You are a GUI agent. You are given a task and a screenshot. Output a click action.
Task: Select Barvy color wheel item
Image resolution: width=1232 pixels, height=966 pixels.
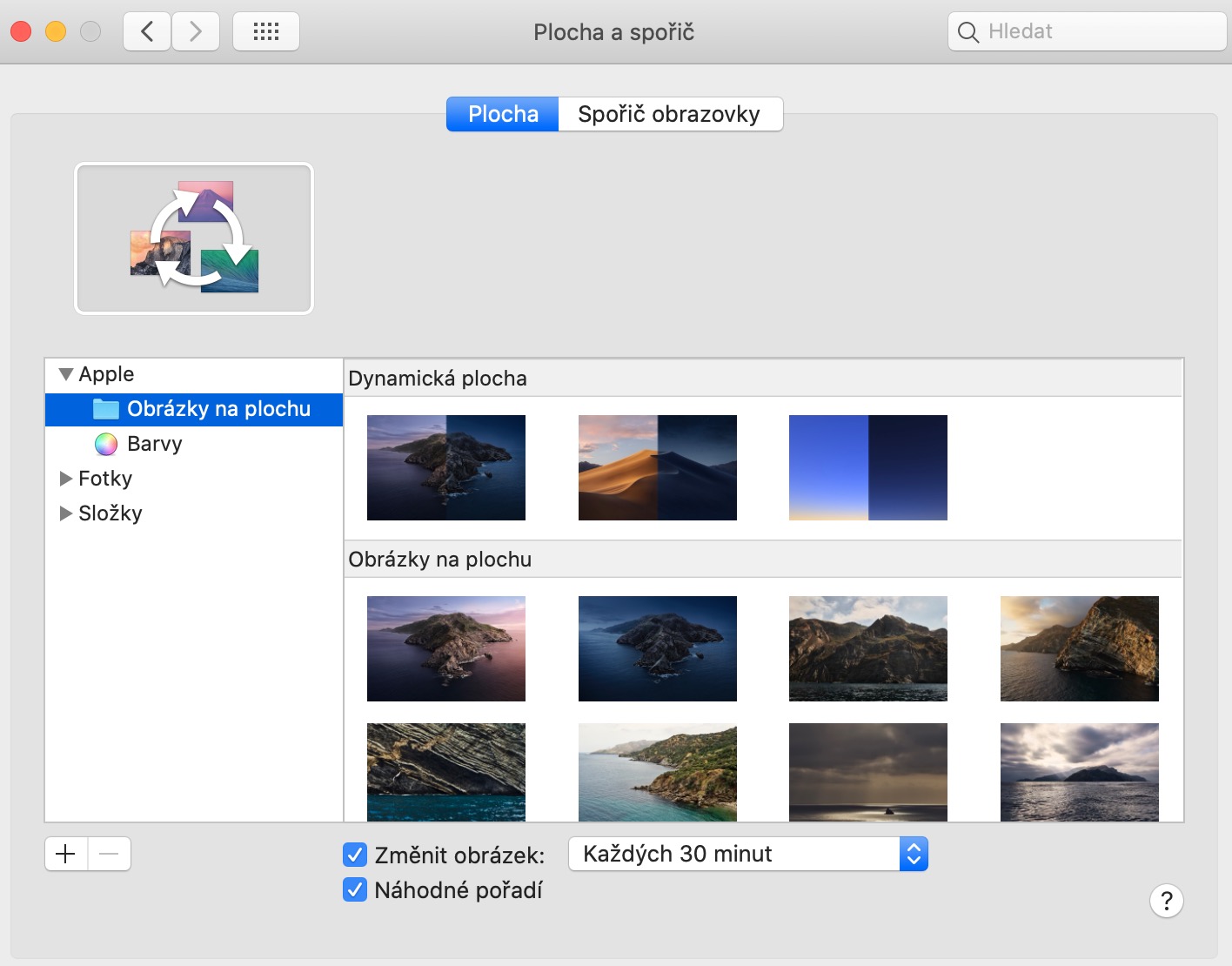[x=154, y=444]
